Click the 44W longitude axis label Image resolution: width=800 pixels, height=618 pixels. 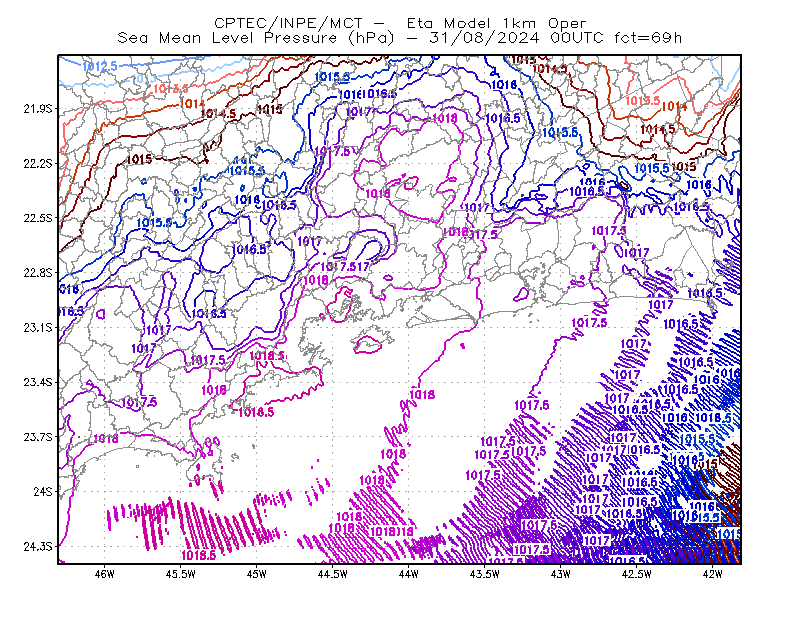point(408,574)
